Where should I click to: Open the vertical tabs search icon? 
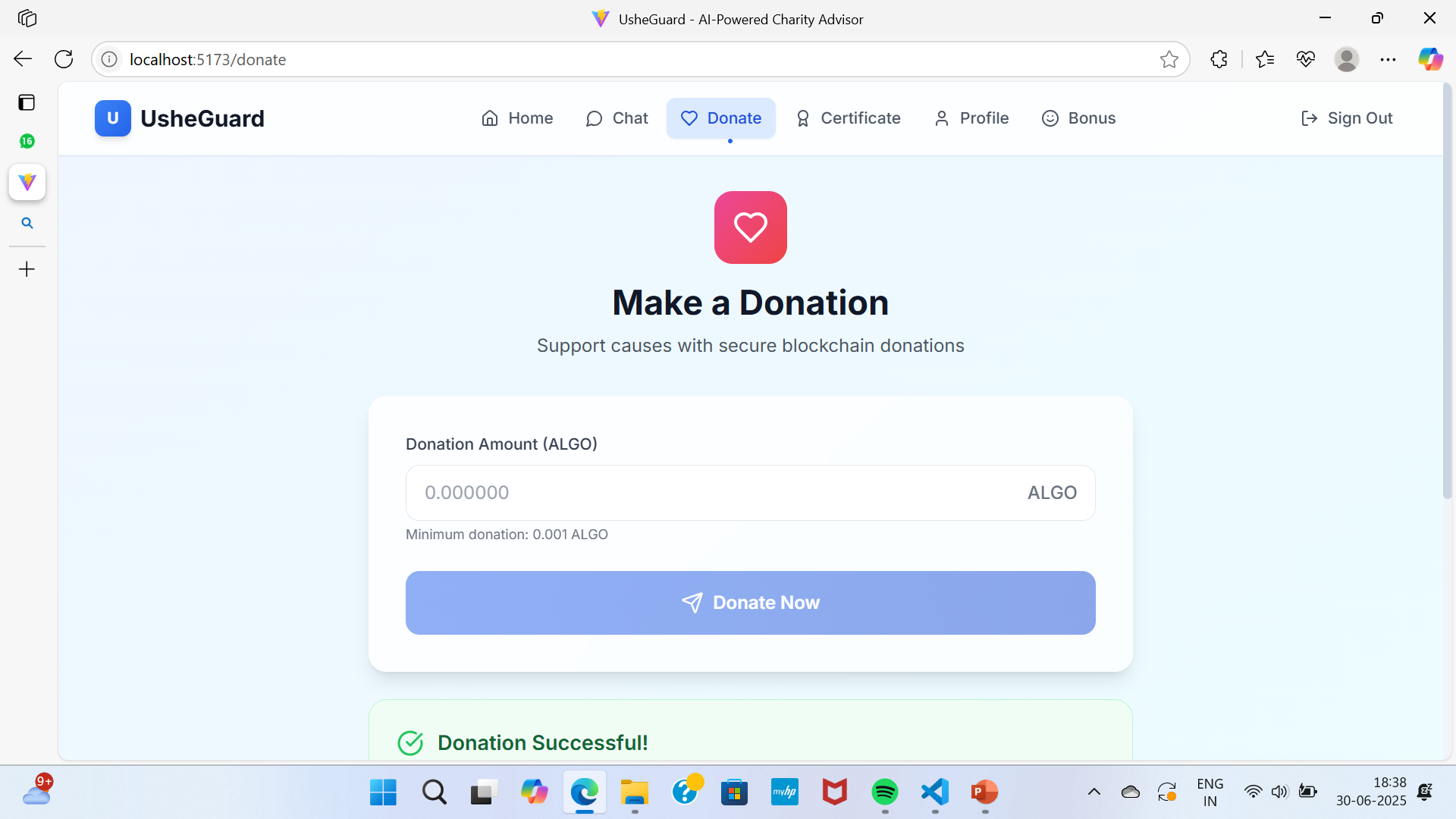point(27,223)
